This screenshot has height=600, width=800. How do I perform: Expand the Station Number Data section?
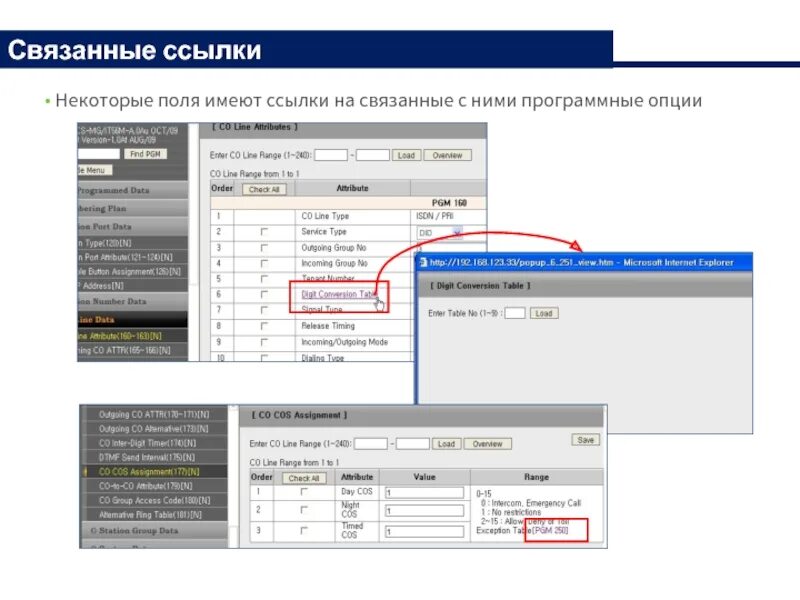[133, 302]
